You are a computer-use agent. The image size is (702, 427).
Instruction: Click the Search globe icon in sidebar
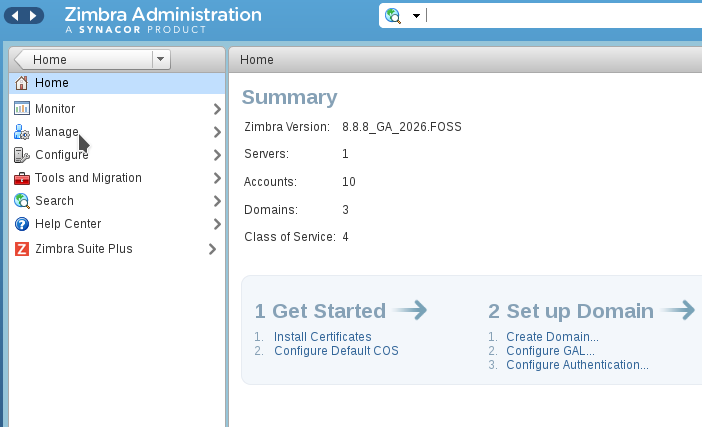click(21, 201)
